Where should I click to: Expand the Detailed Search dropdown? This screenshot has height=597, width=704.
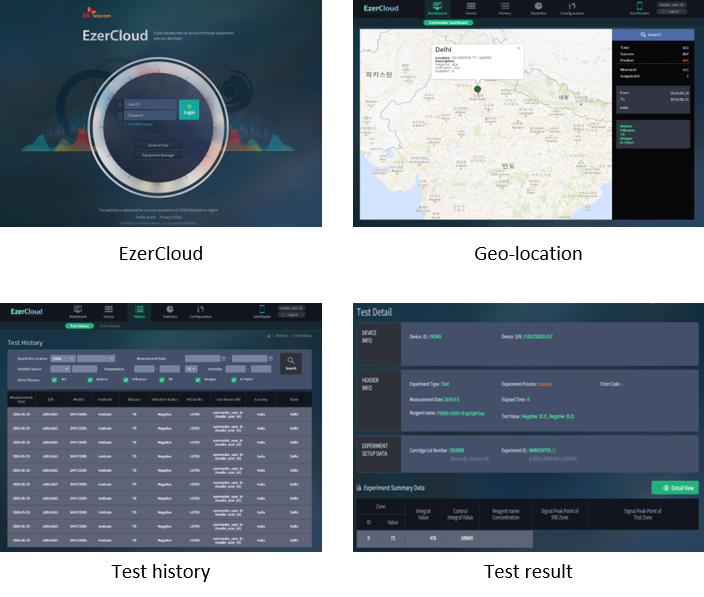pos(61,369)
